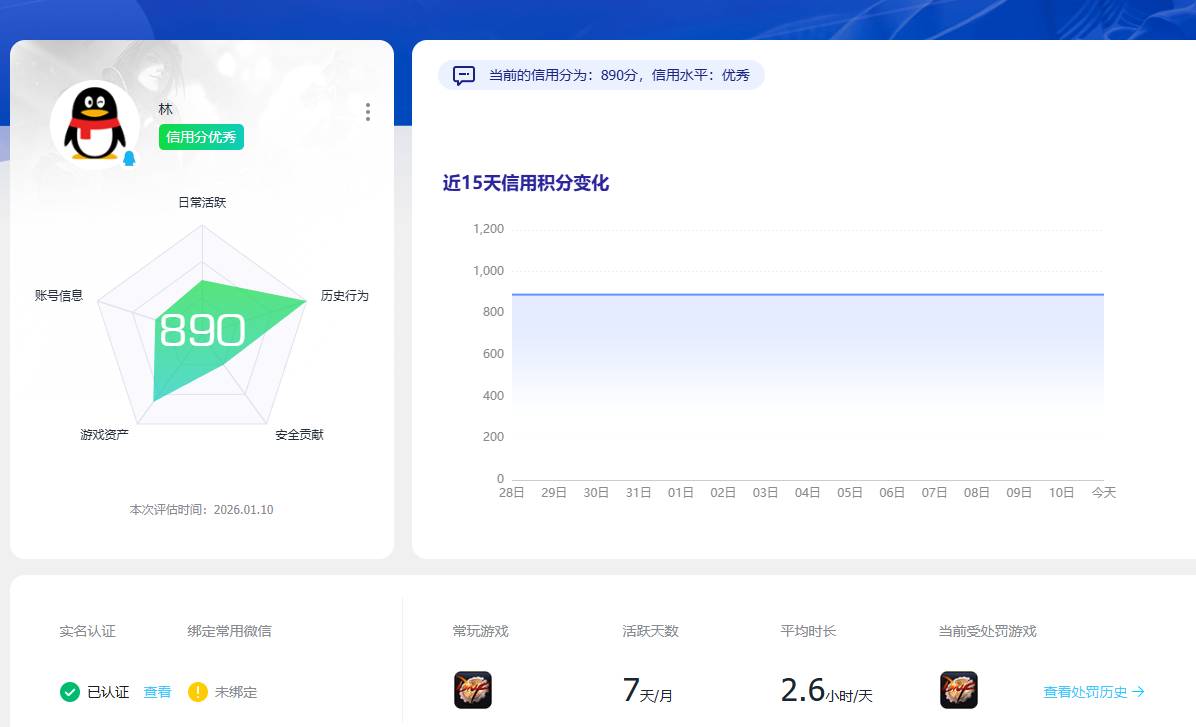The width and height of the screenshot is (1196, 727).
Task: Click the 查看 link next to 已认证
Action: click(x=159, y=691)
